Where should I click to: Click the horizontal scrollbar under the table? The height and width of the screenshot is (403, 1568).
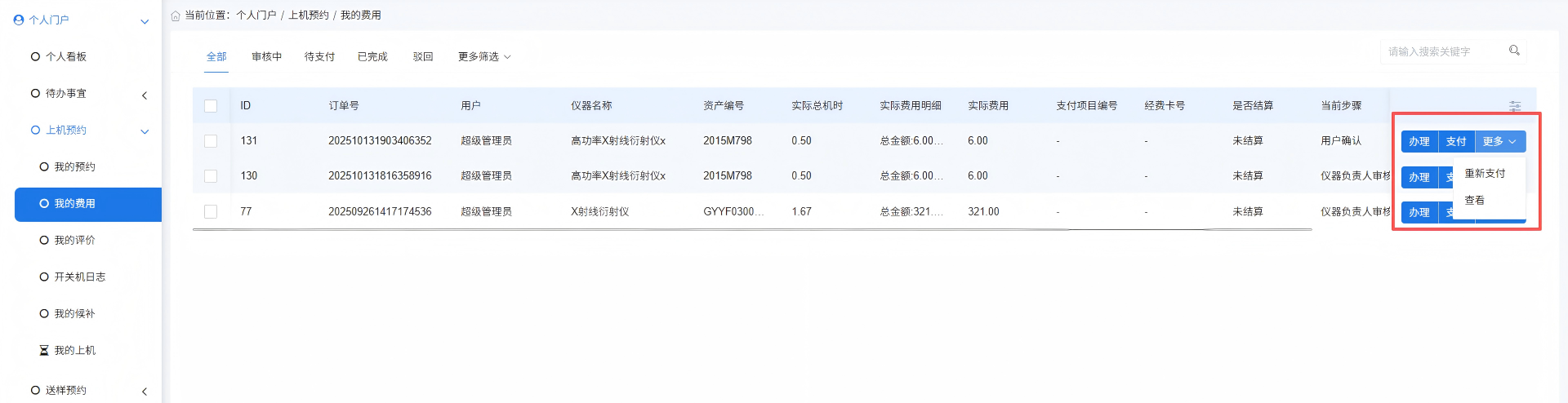(x=751, y=230)
